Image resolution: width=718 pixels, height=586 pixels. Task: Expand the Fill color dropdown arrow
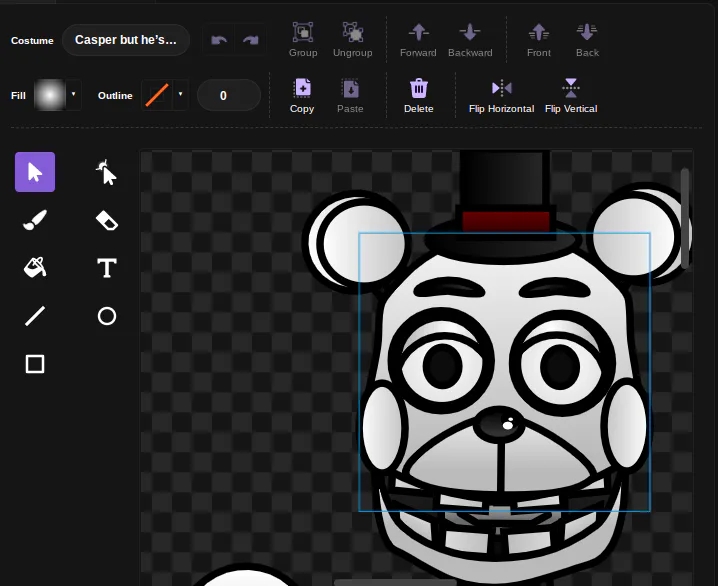coord(74,95)
